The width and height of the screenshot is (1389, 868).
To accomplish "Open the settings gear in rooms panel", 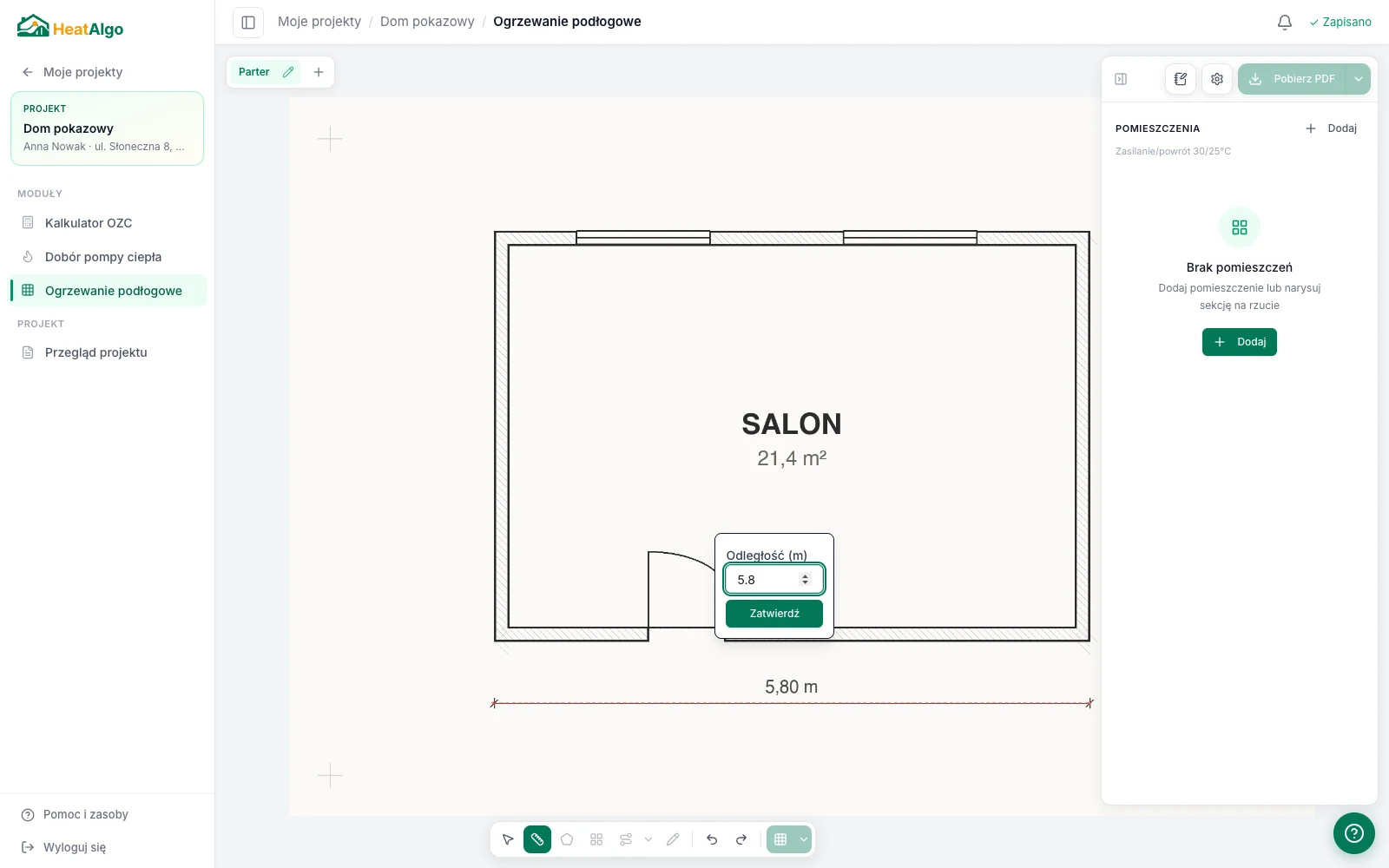I will (1217, 79).
